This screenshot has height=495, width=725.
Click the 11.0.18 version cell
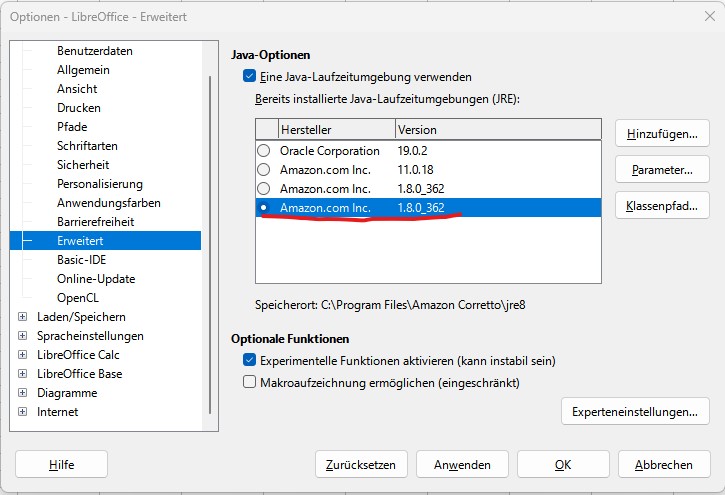pos(416,170)
